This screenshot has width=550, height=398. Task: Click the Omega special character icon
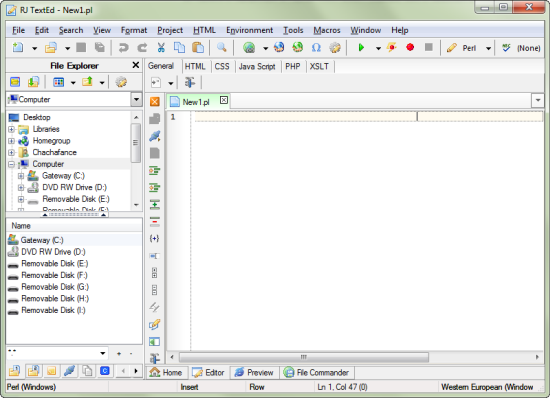[x=316, y=47]
